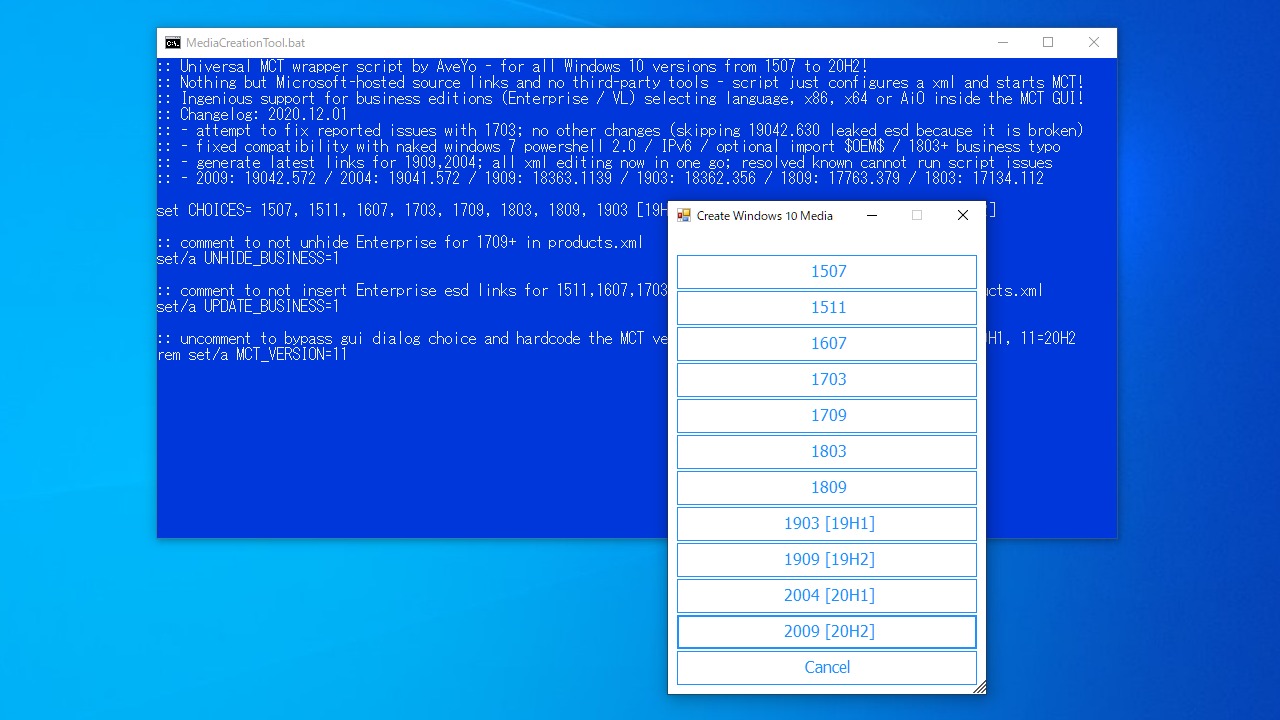Click 'rem set/a MCT_VERSION=11' console line
The width and height of the screenshot is (1280, 720).
pos(252,354)
